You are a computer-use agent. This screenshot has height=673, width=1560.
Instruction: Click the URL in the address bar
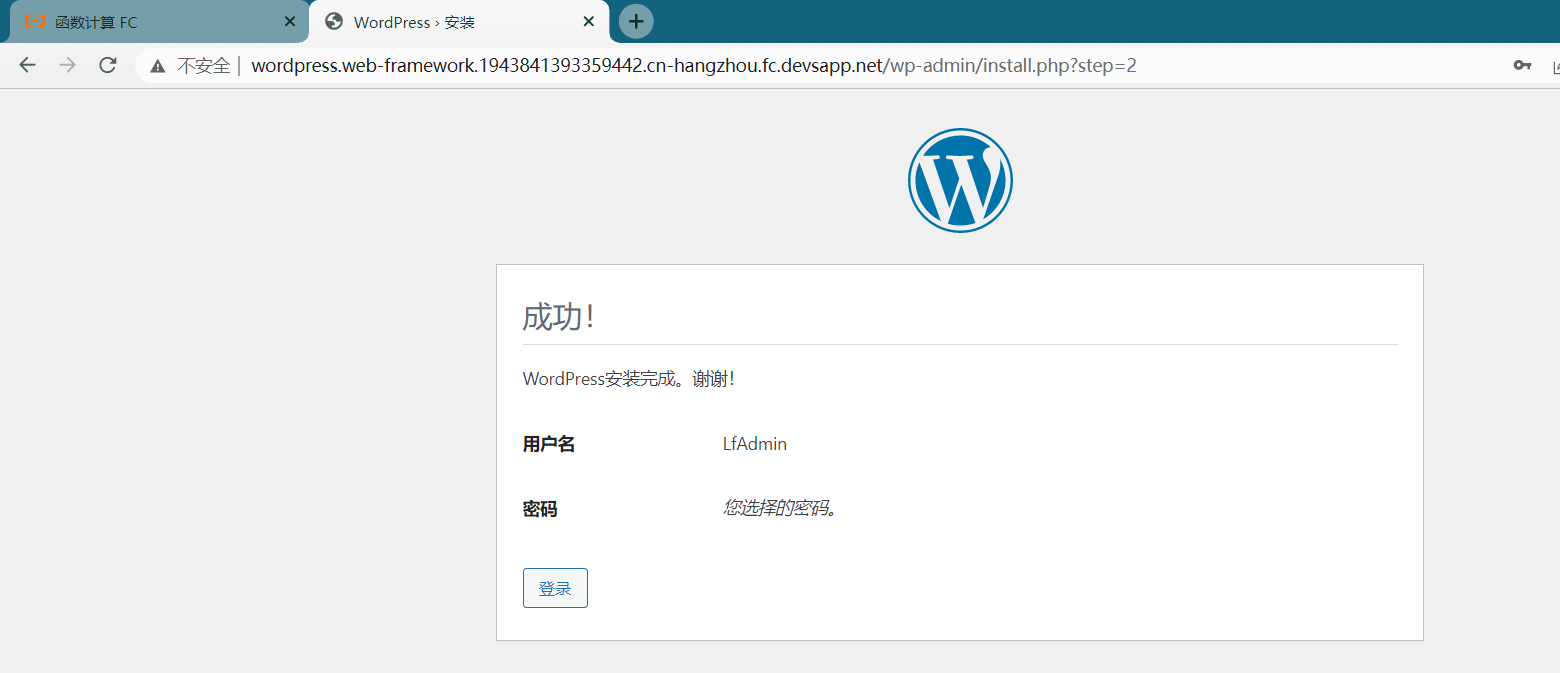(694, 66)
